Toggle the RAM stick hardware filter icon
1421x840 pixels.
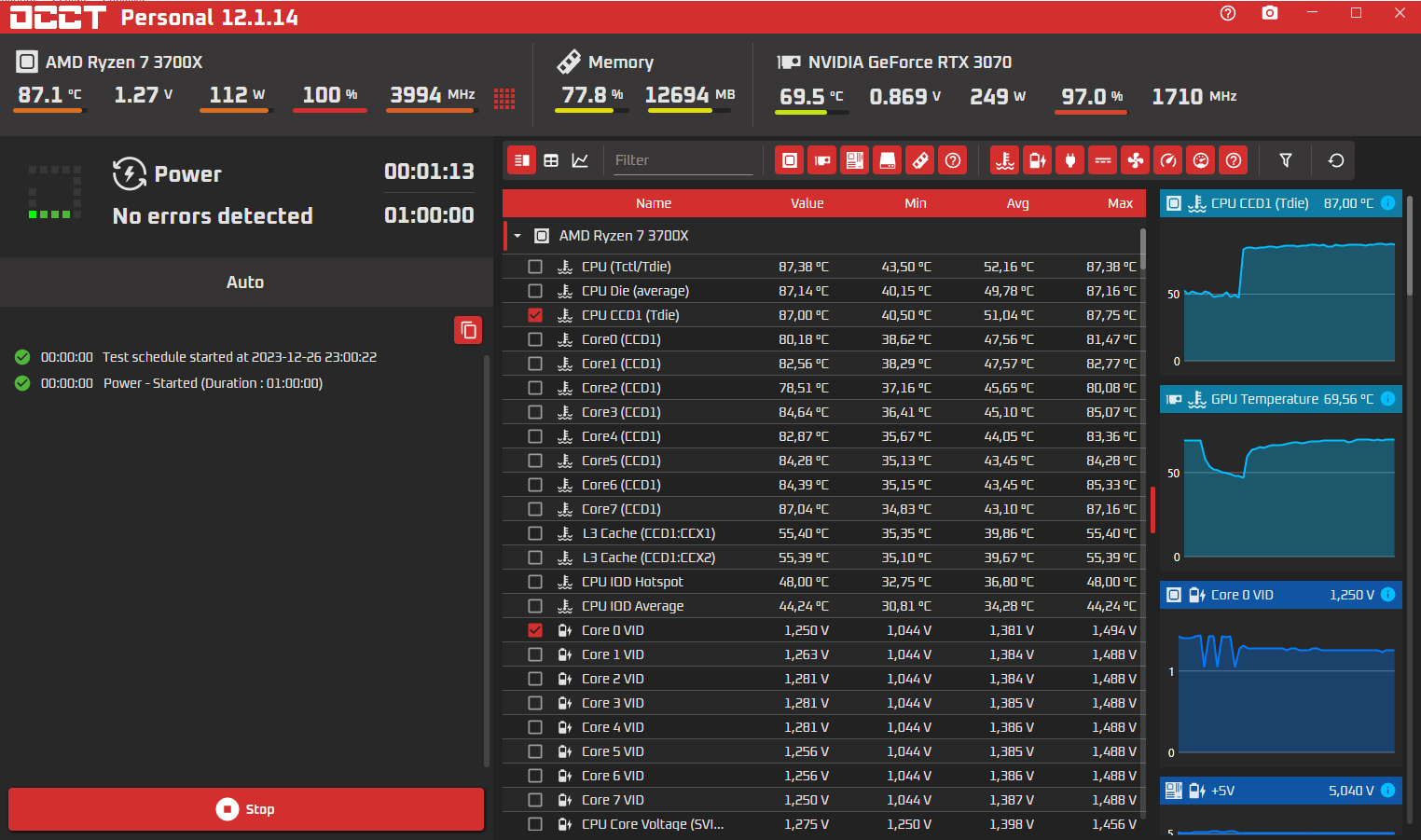(920, 160)
